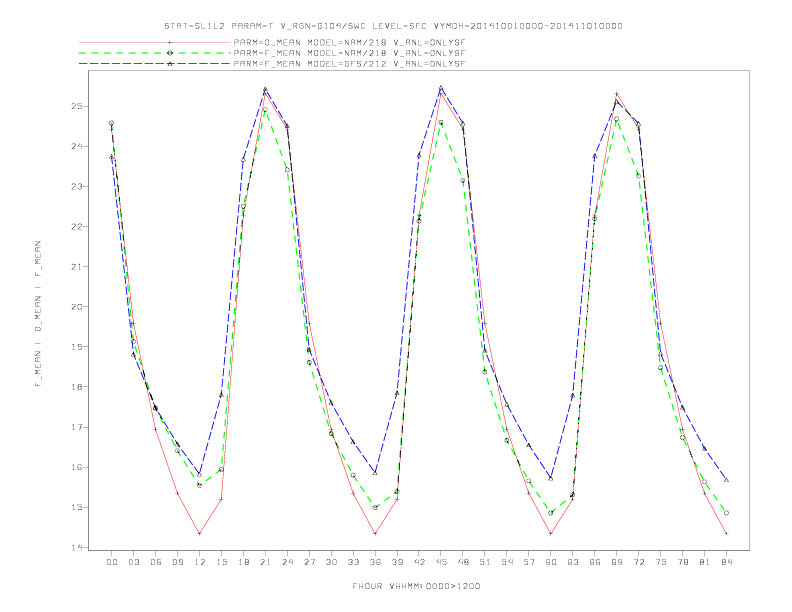Image resolution: width=792 pixels, height=612 pixels.
Task: Click the x-axis forecast hour label 21
Action: pyautogui.click(x=265, y=562)
